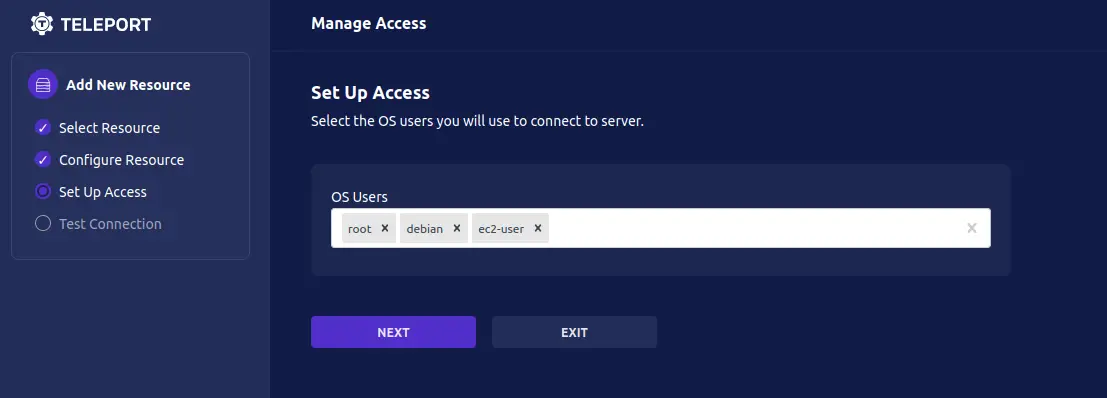Go to the Set Up Access step label

(103, 192)
